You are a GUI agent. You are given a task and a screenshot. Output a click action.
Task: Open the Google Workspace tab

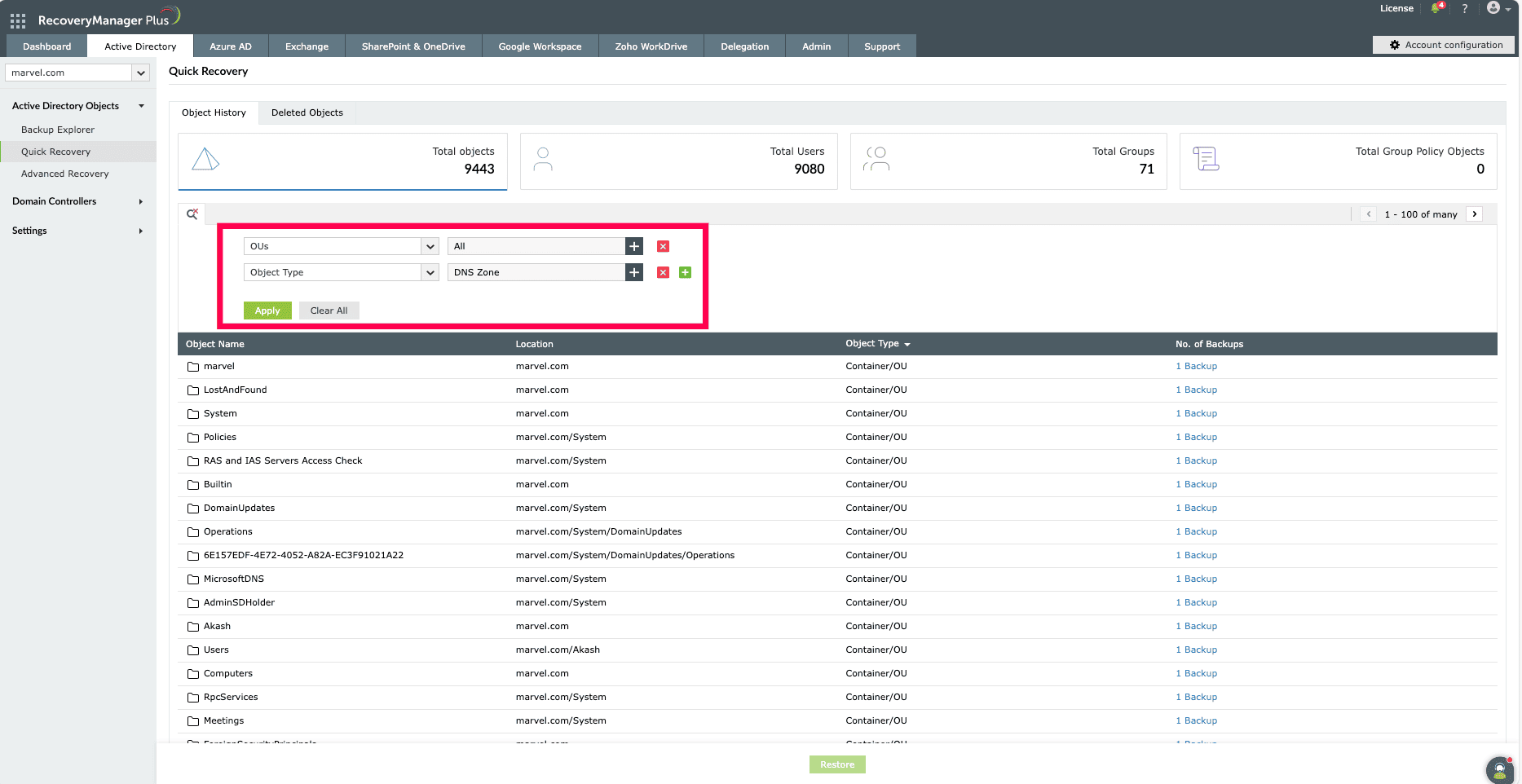pyautogui.click(x=540, y=46)
